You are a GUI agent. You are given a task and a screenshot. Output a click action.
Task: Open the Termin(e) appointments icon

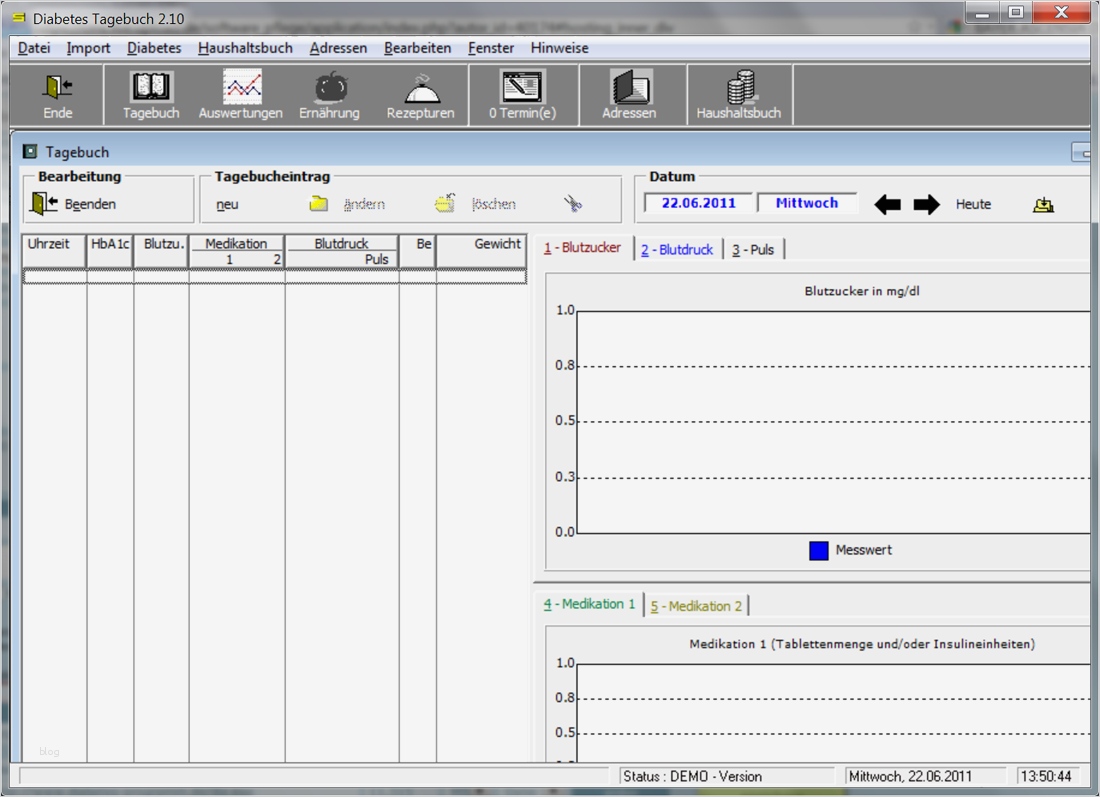tap(522, 90)
